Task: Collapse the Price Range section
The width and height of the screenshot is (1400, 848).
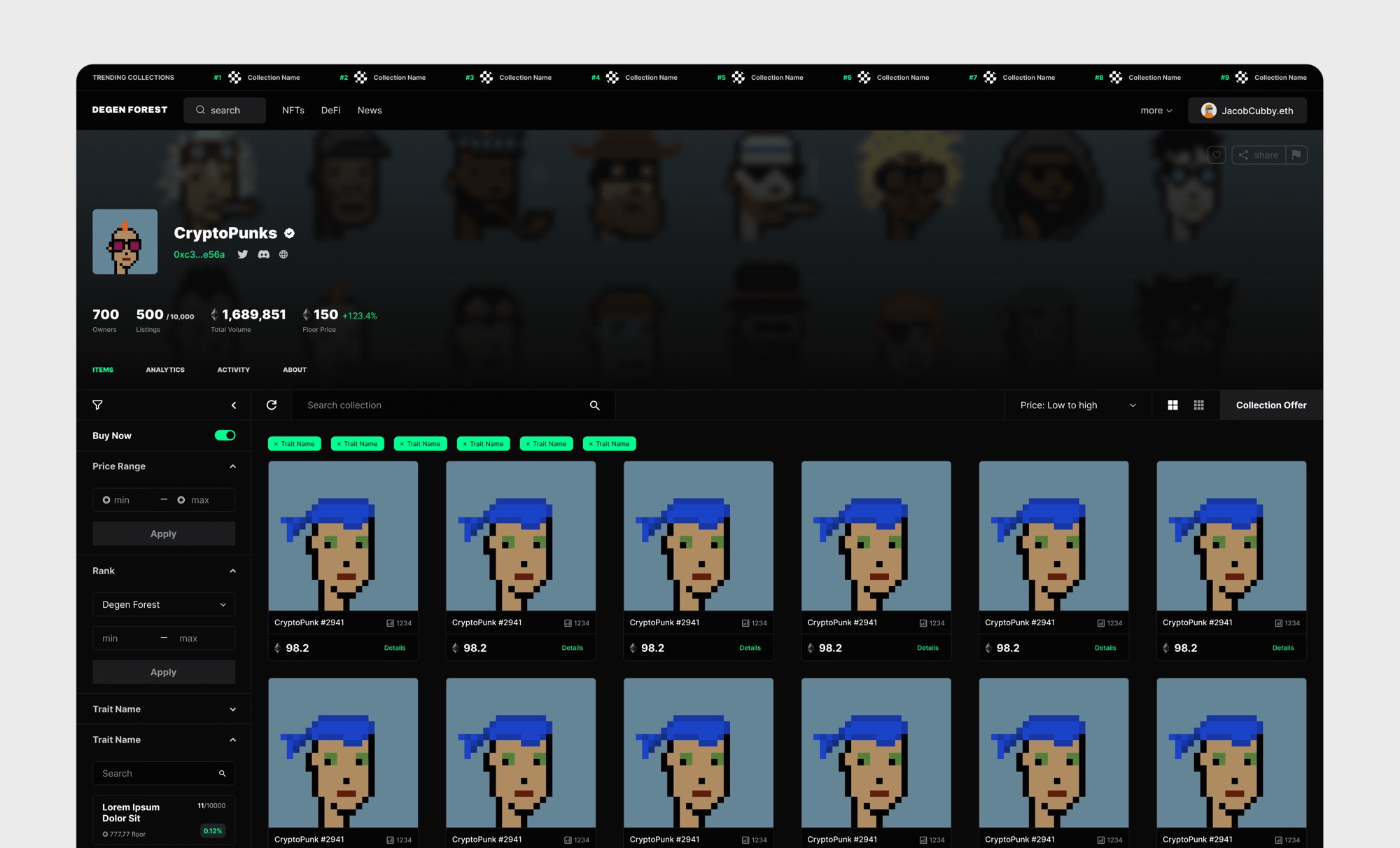Action: click(233, 466)
